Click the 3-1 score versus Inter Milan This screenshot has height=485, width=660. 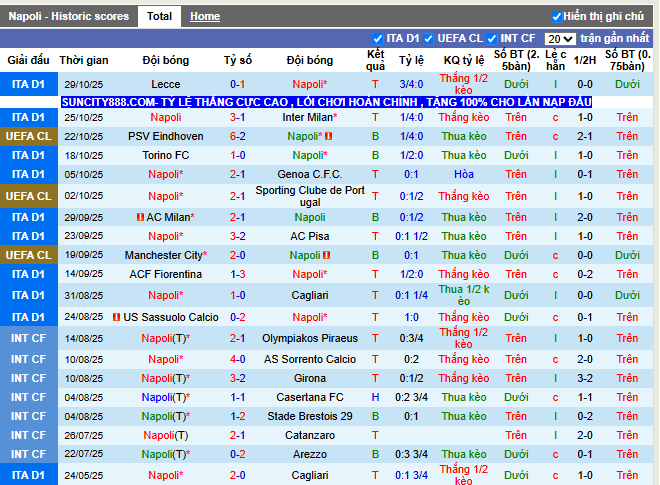click(238, 117)
